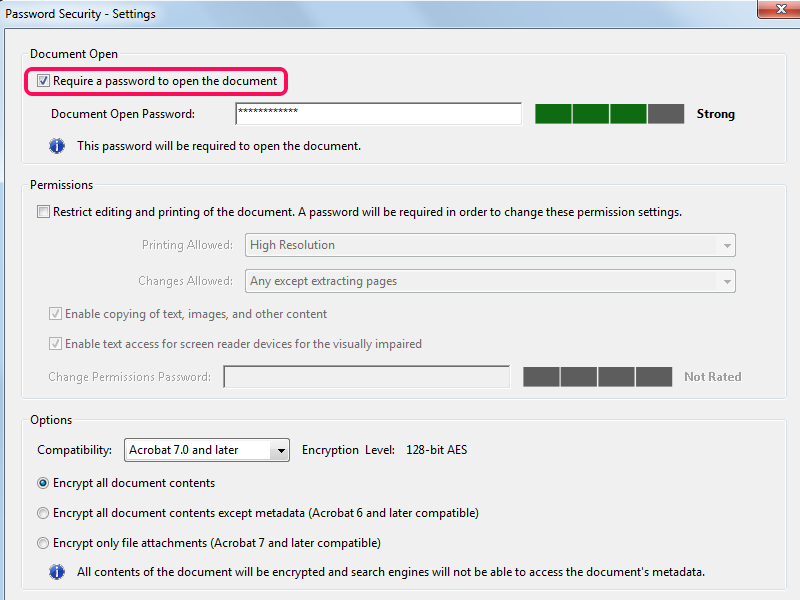Screen dimensions: 800x600
Task: Click the '128-bit AES' encryption level text
Action: tap(437, 450)
